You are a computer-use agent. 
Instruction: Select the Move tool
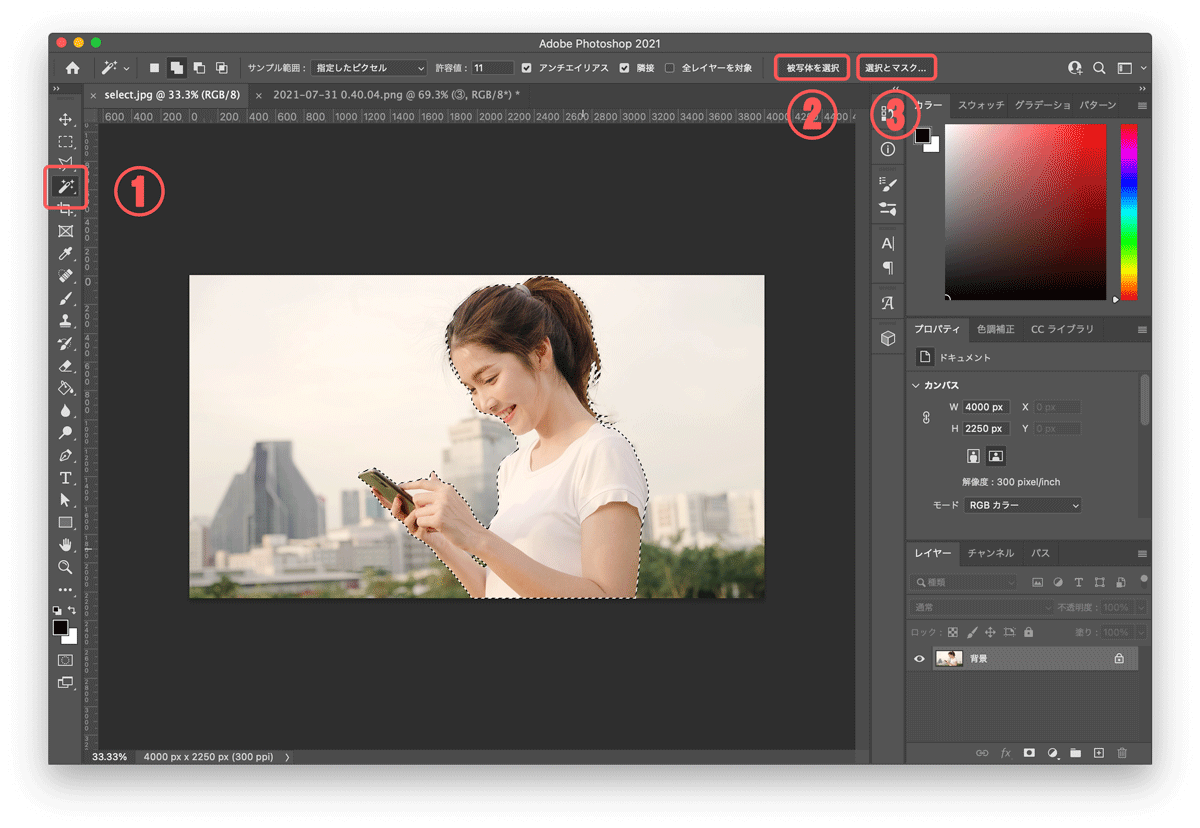coord(65,120)
